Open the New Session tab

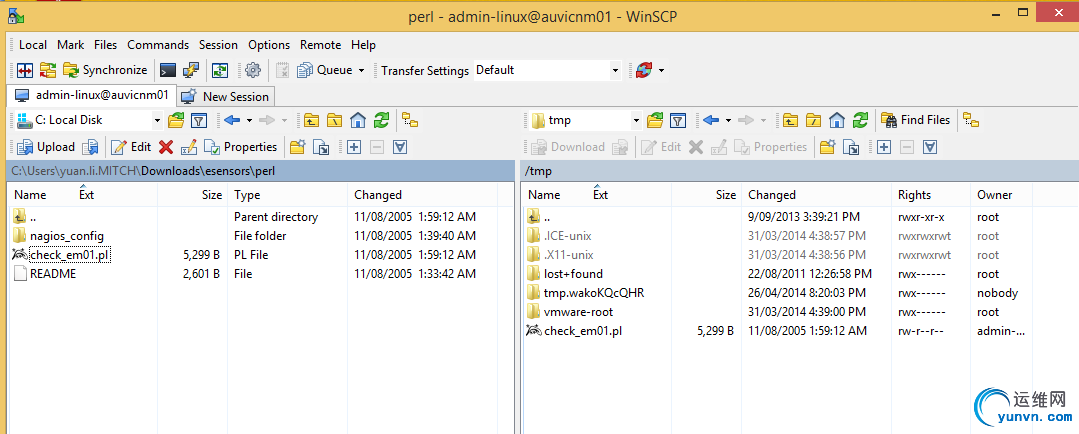point(226,96)
